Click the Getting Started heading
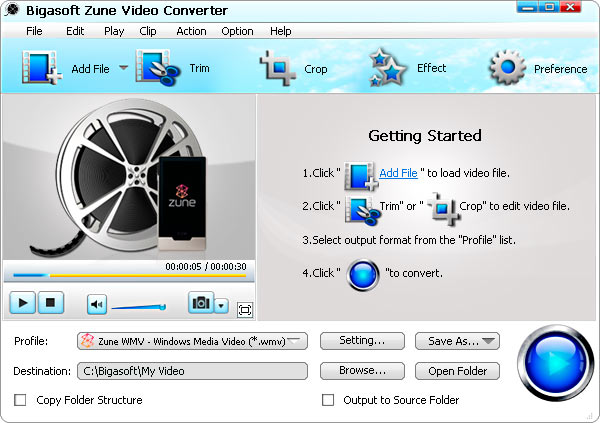Image resolution: width=600 pixels, height=423 pixels. pyautogui.click(x=425, y=136)
